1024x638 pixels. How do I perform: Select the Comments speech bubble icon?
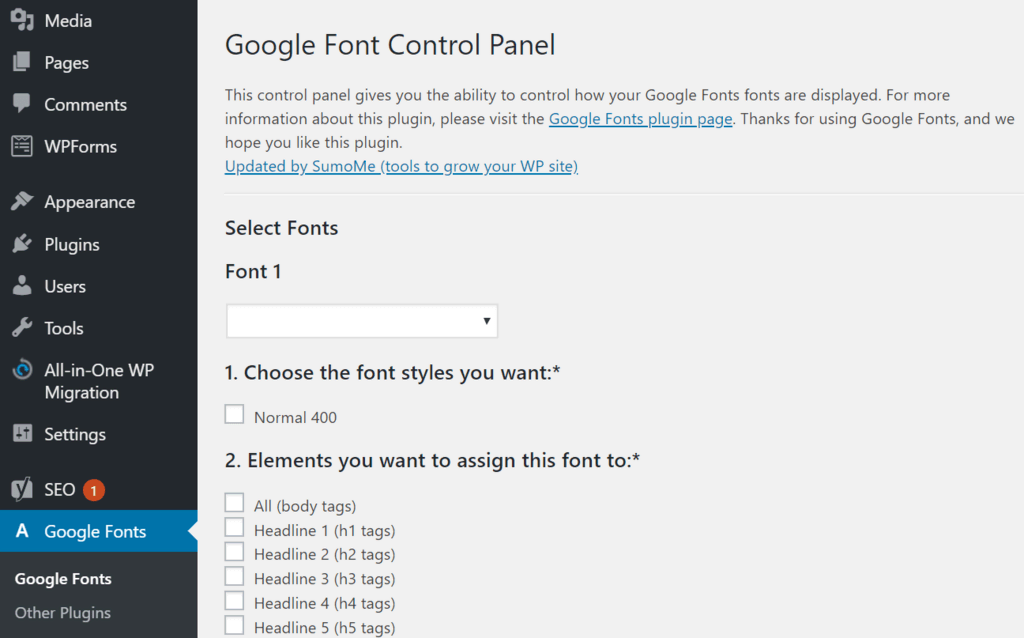click(x=22, y=104)
